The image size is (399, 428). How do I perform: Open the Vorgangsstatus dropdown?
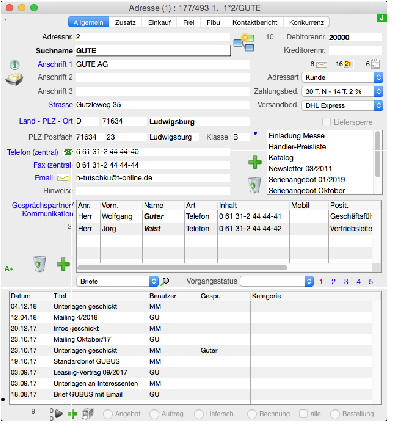(x=277, y=281)
